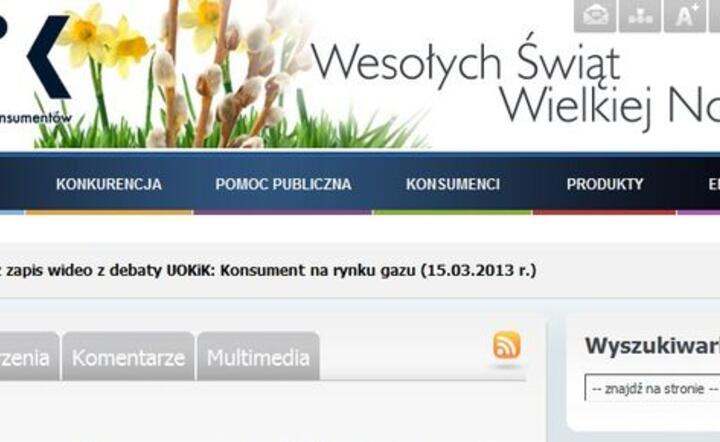The image size is (720, 442).
Task: Open the POMOC PUBLICZNA menu
Action: [x=283, y=185]
